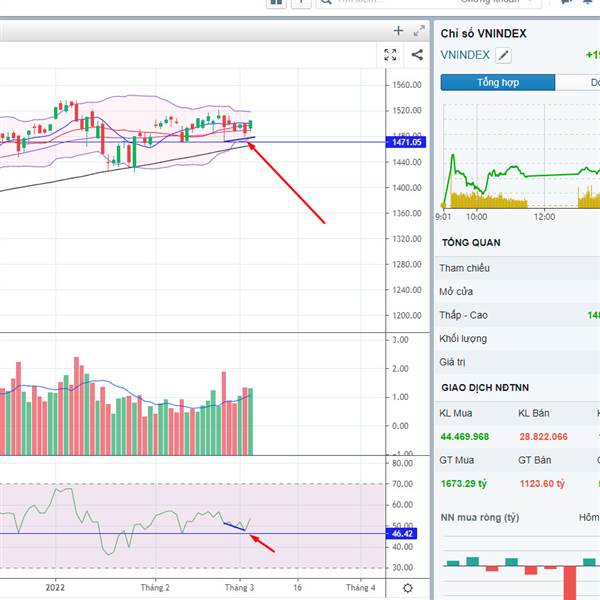Switch to the Tổng hợp tab
This screenshot has width=600, height=600.
tap(498, 82)
